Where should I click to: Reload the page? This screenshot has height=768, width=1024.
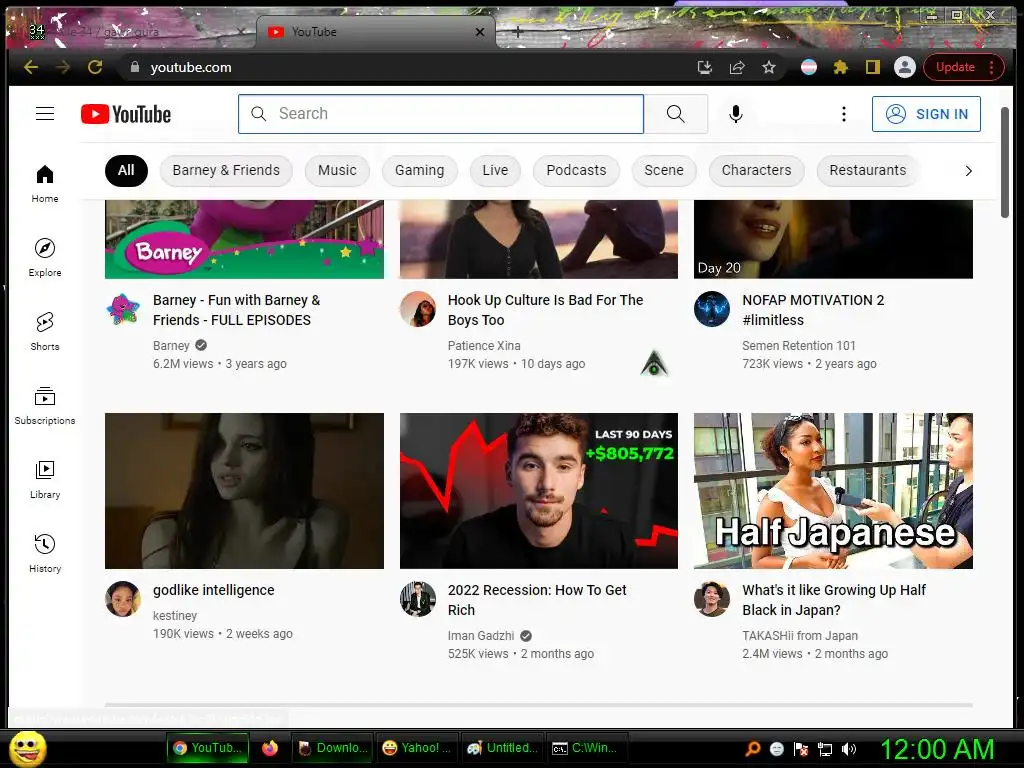click(95, 67)
